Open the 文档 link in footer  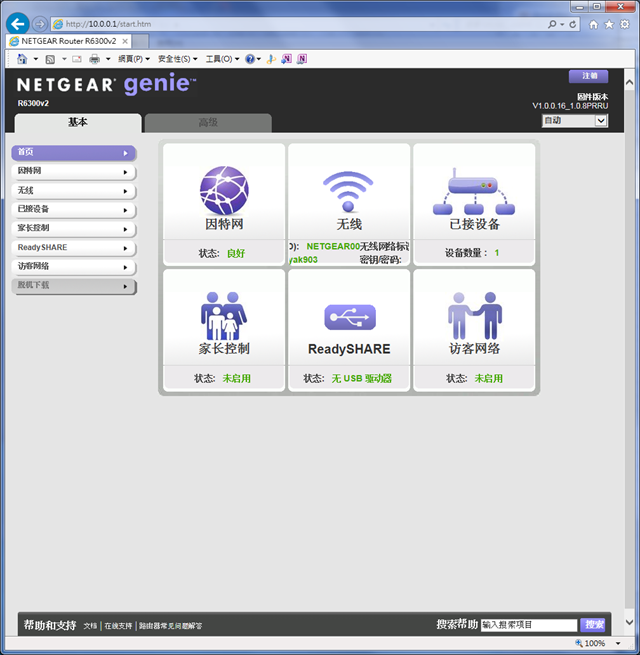point(90,626)
